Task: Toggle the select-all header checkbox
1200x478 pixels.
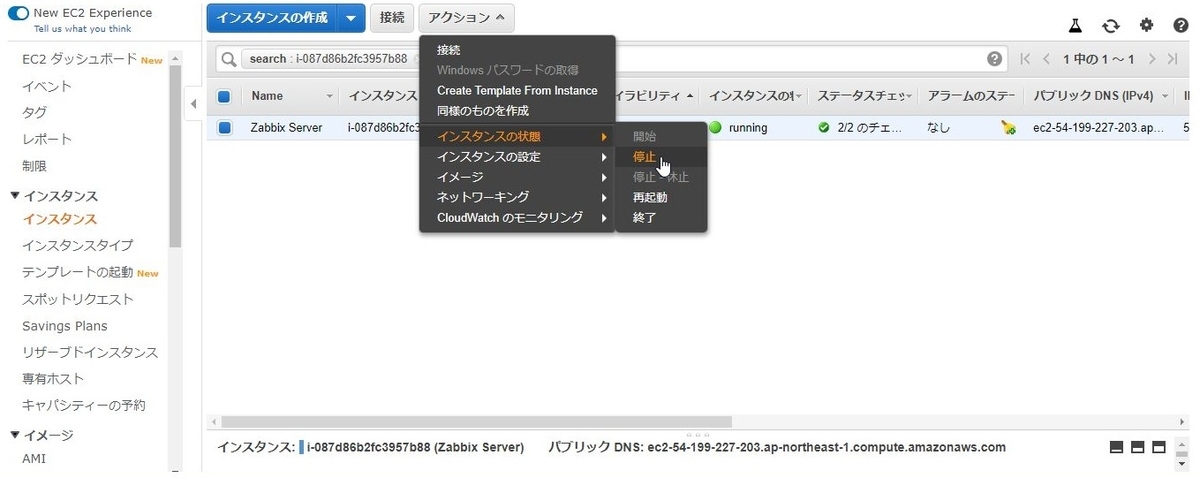Action: tap(224, 97)
